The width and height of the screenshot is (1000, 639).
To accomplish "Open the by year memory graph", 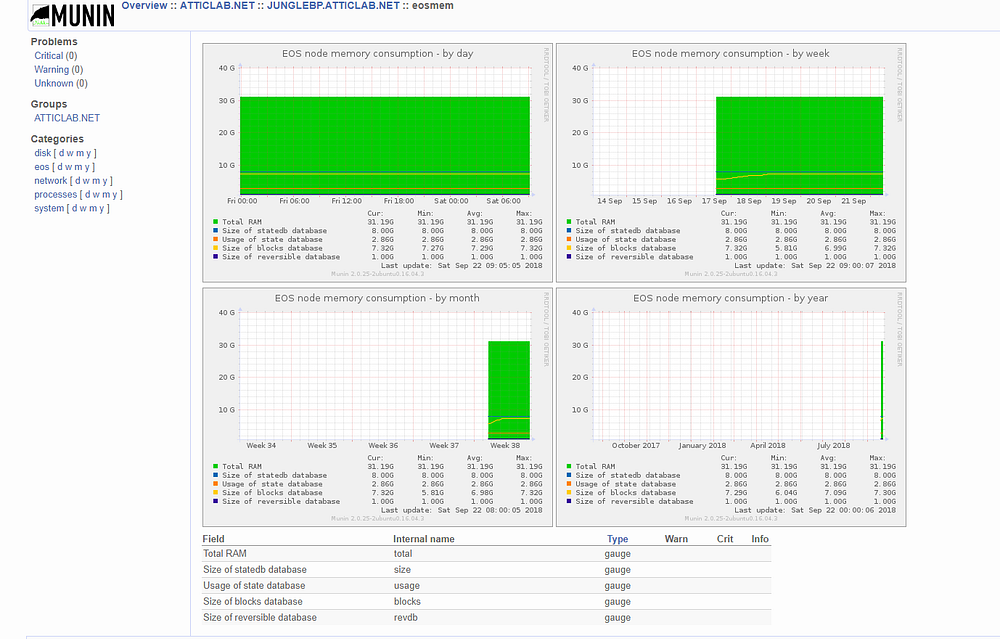I will coord(731,407).
